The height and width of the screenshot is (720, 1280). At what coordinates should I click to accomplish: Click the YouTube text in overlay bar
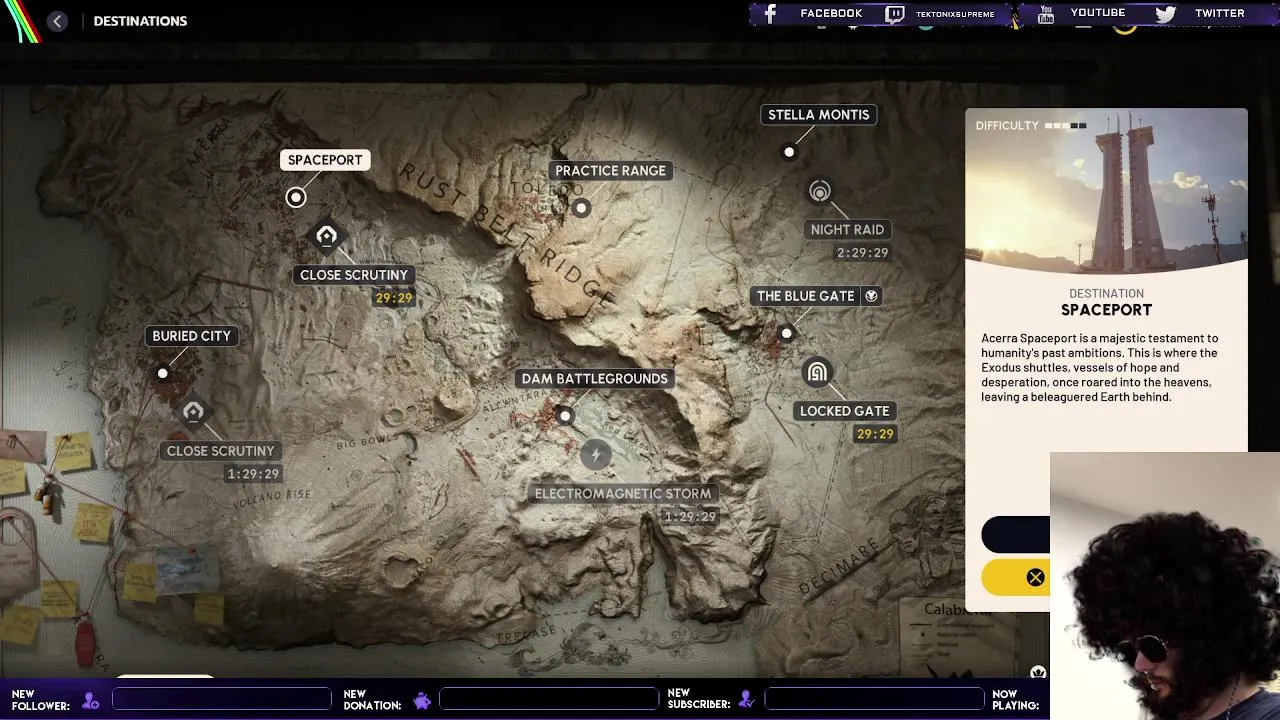1098,13
